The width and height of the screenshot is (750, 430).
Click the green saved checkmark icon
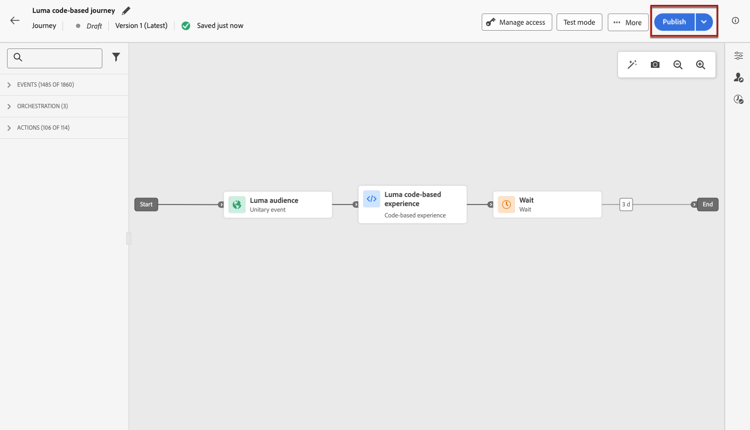186,26
